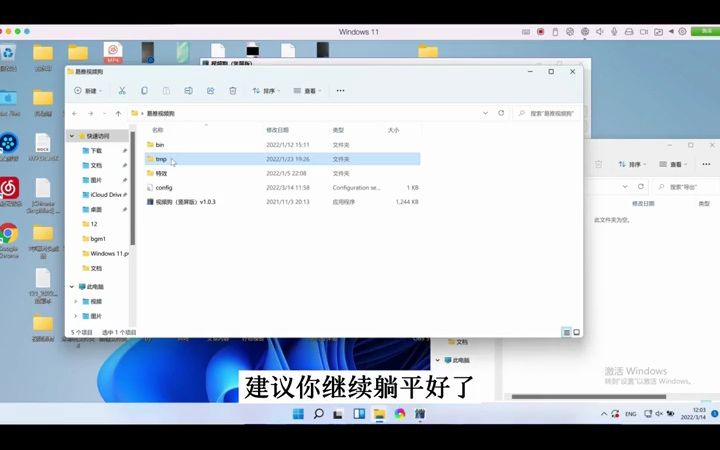Sort by 大小 size column header
The width and height of the screenshot is (720, 450).
394,130
